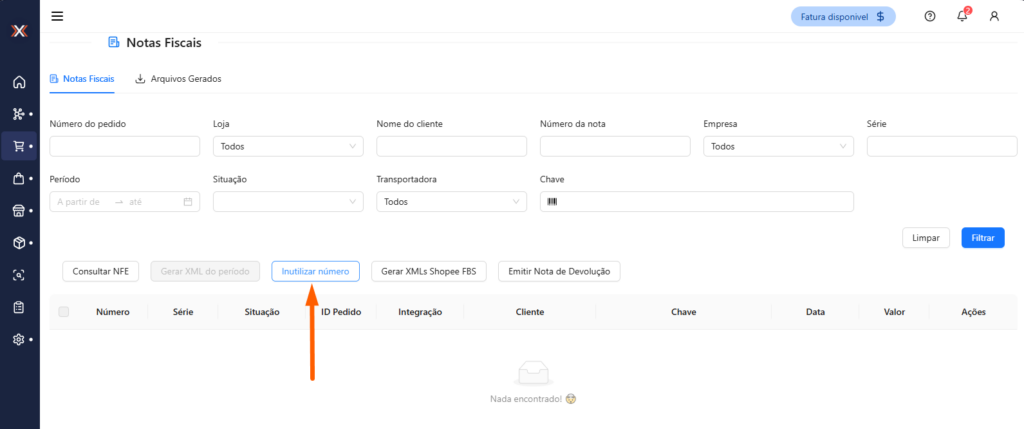Screen dimensions: 1024x429
Task: Expand the Transportadora dropdown
Action: (x=451, y=202)
